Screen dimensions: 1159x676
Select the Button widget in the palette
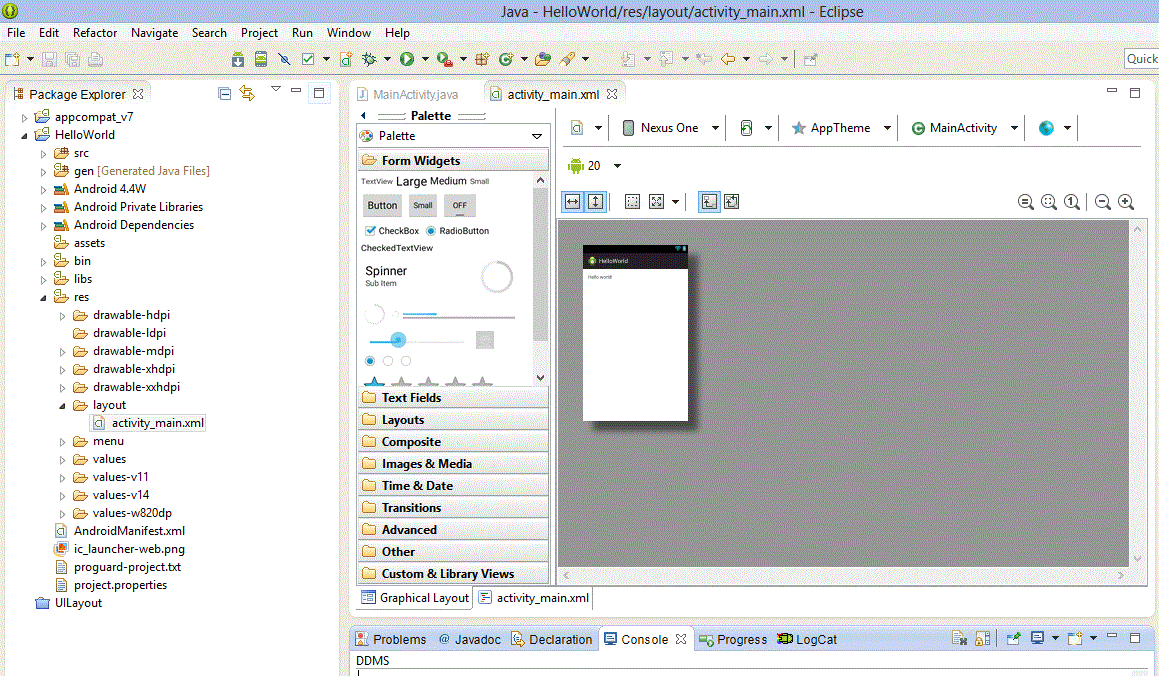[382, 205]
